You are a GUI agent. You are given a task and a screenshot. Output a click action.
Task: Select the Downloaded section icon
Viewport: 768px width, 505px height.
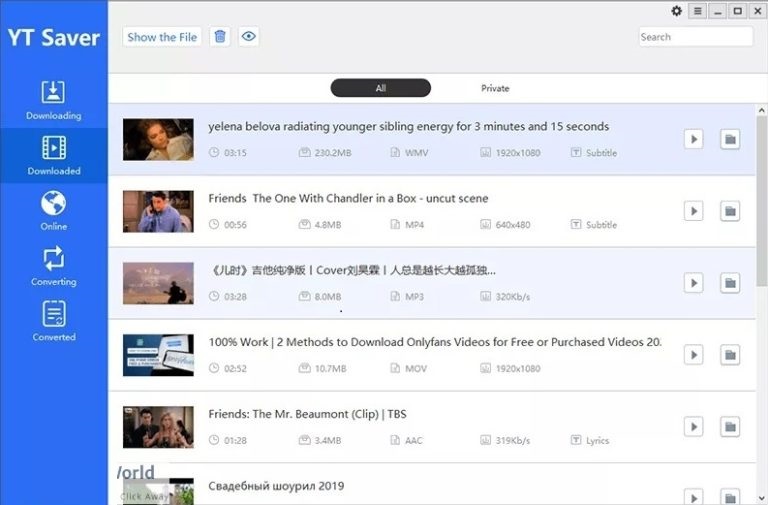coord(53,147)
